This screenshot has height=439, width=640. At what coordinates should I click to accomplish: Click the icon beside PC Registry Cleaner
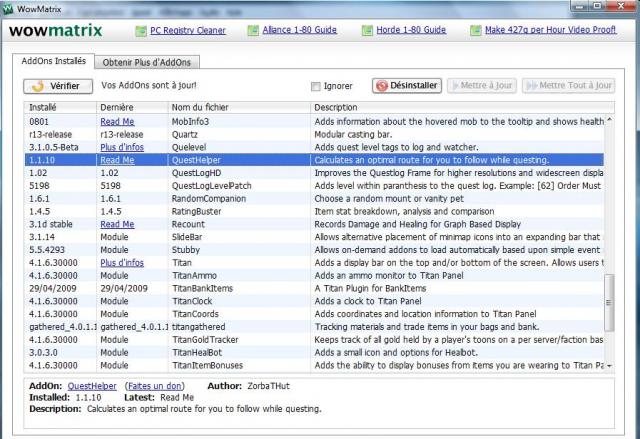(141, 31)
